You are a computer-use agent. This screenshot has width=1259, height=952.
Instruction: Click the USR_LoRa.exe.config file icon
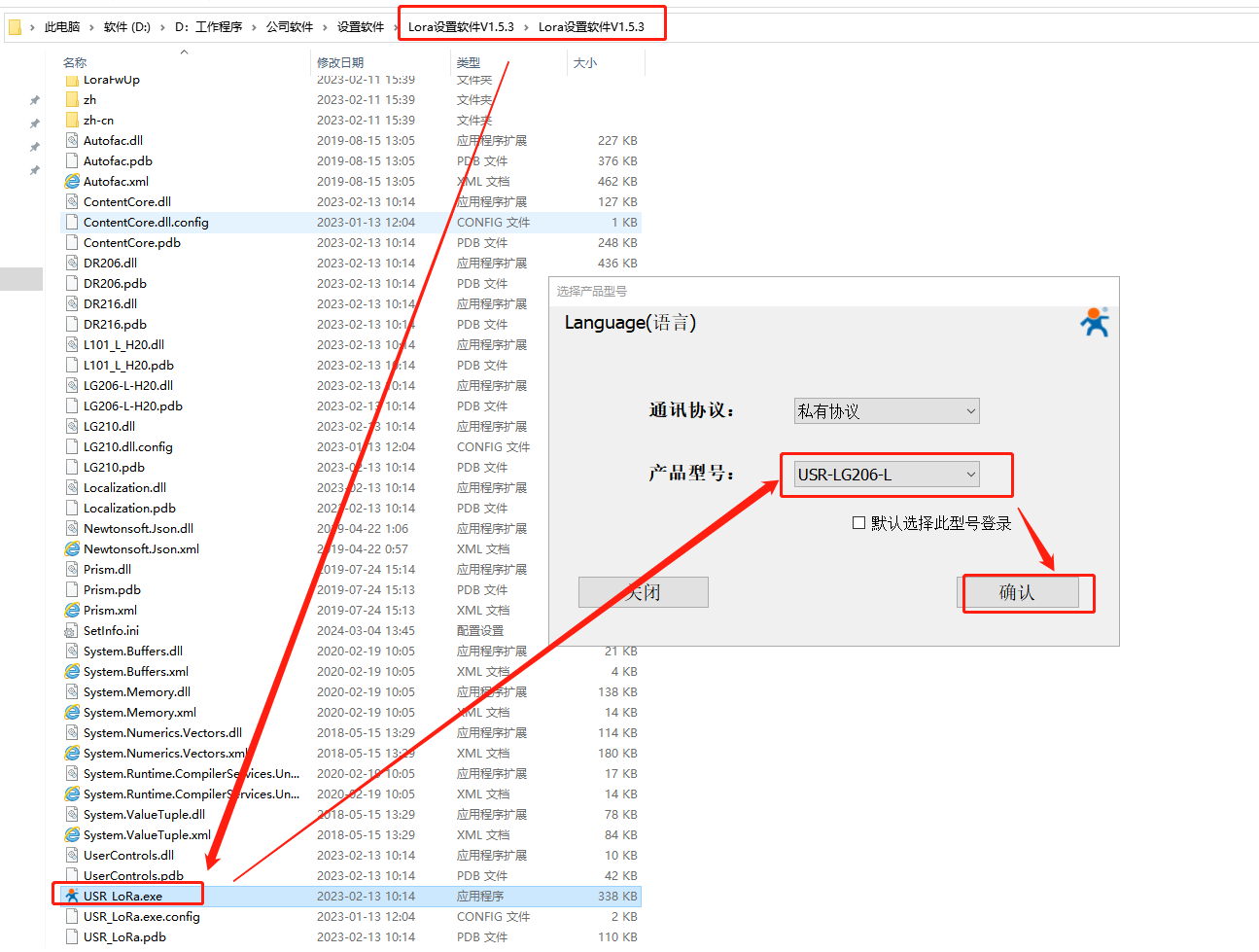(x=72, y=917)
